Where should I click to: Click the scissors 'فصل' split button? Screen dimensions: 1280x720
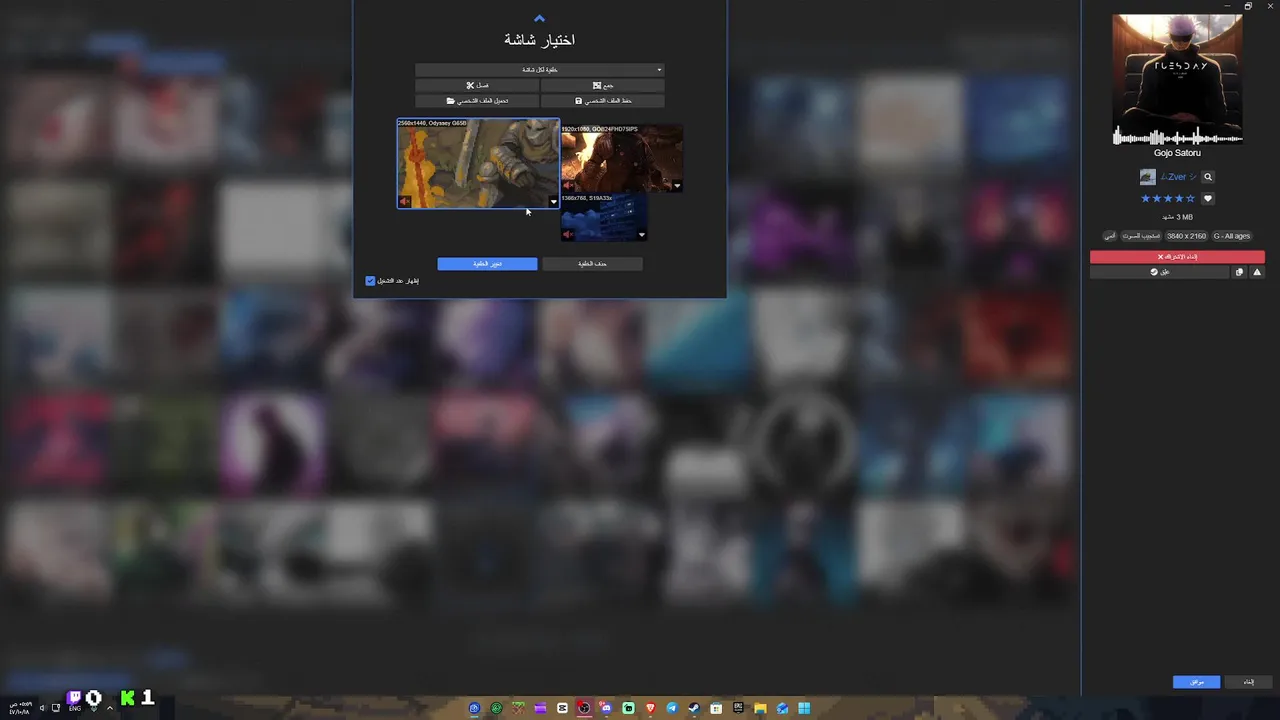[x=477, y=86]
